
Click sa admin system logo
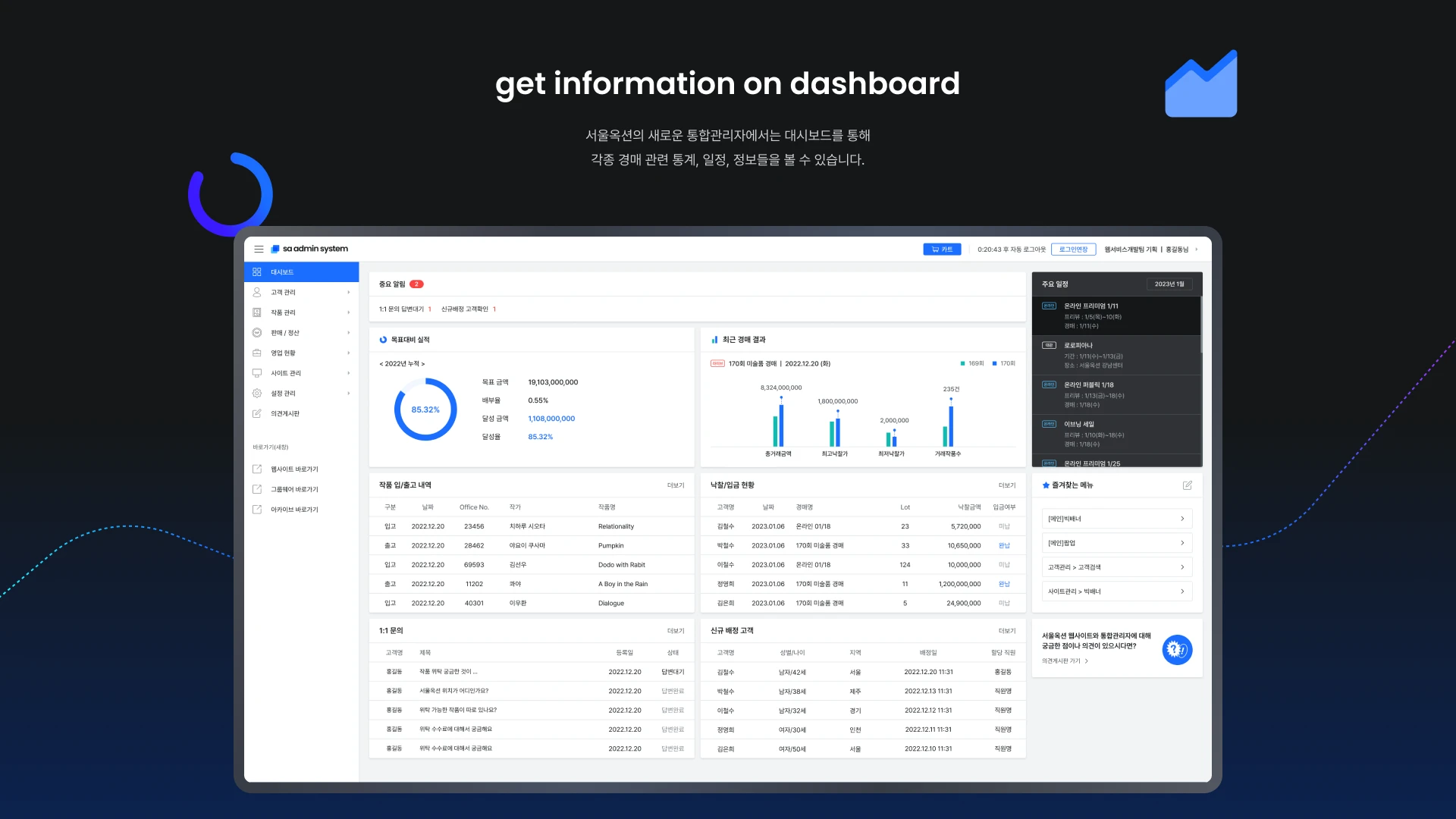(309, 249)
